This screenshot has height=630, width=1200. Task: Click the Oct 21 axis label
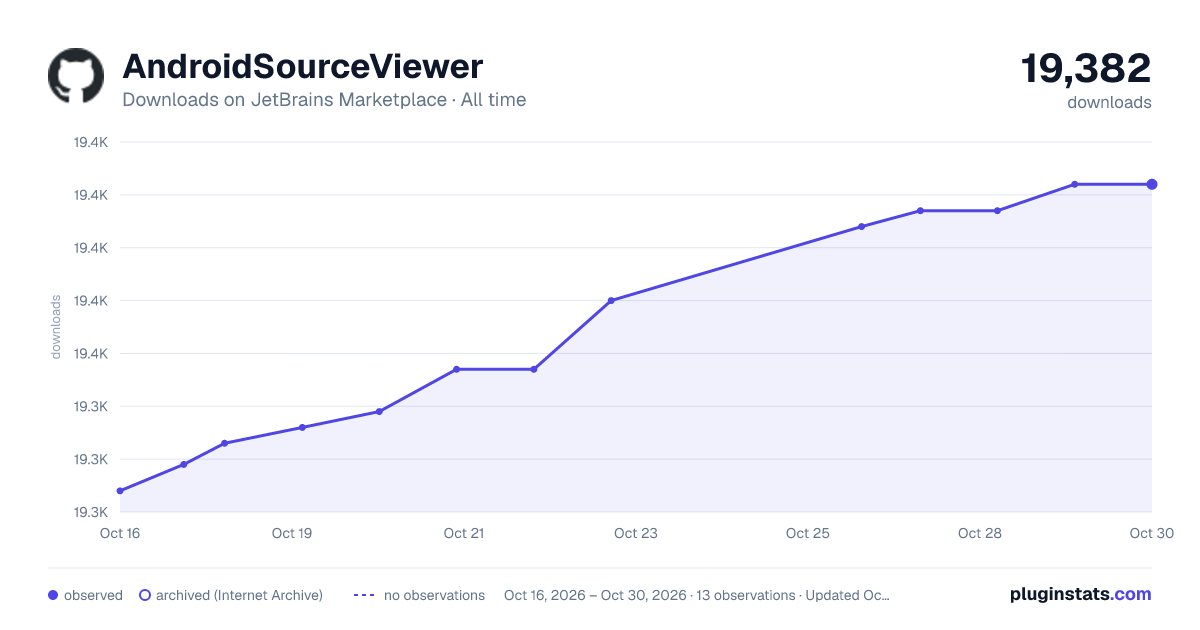coord(464,533)
